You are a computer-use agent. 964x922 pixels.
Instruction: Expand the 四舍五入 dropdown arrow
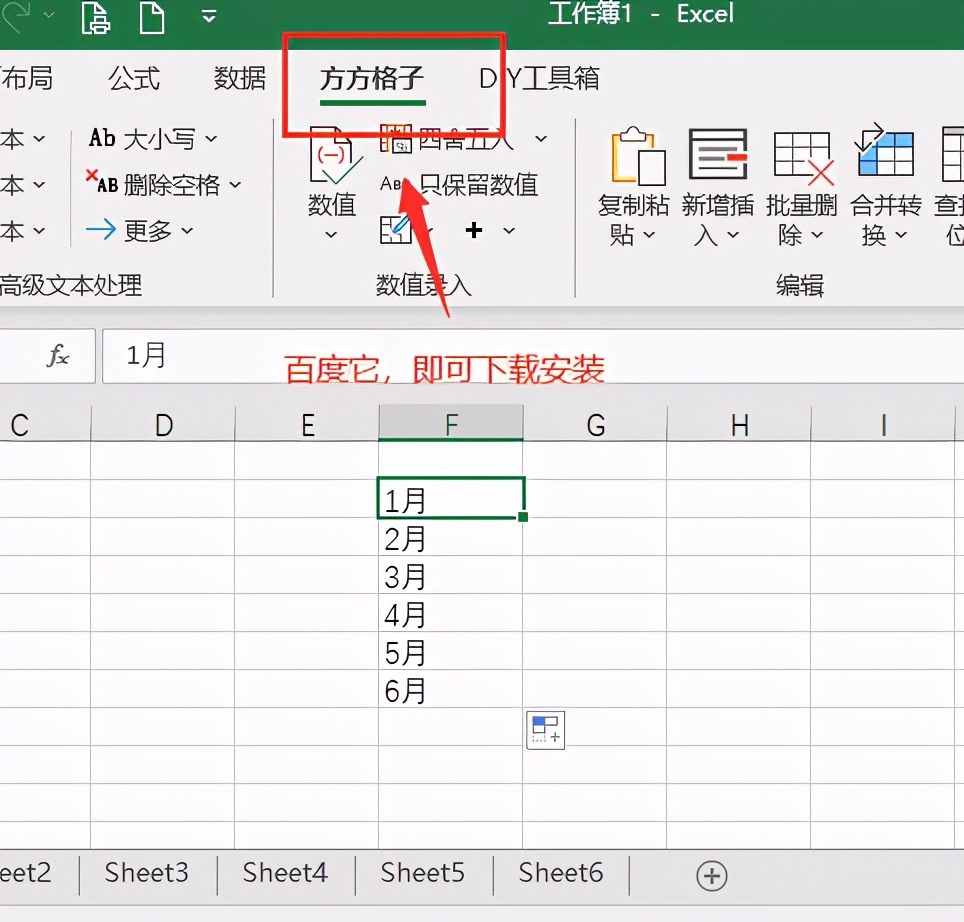click(x=540, y=139)
